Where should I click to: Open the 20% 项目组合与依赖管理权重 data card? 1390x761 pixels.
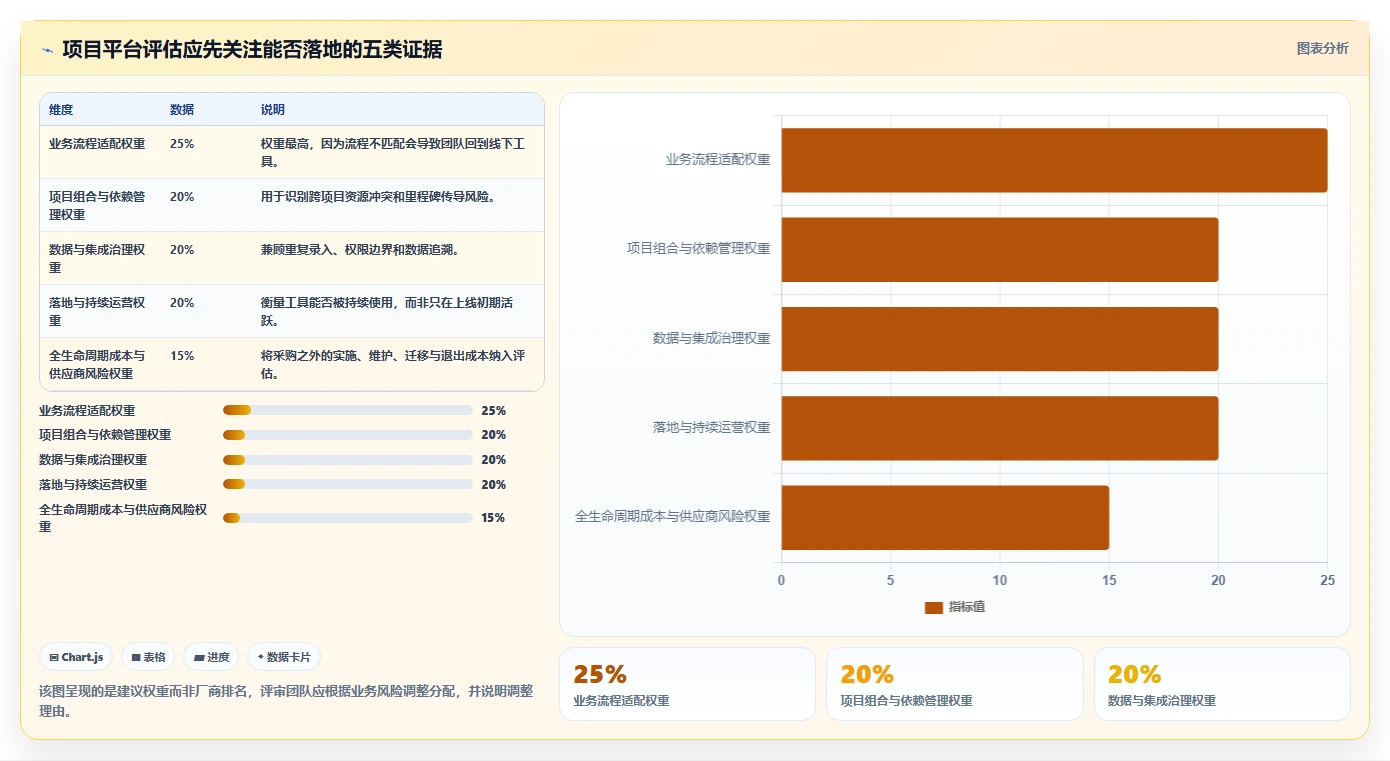(954, 684)
